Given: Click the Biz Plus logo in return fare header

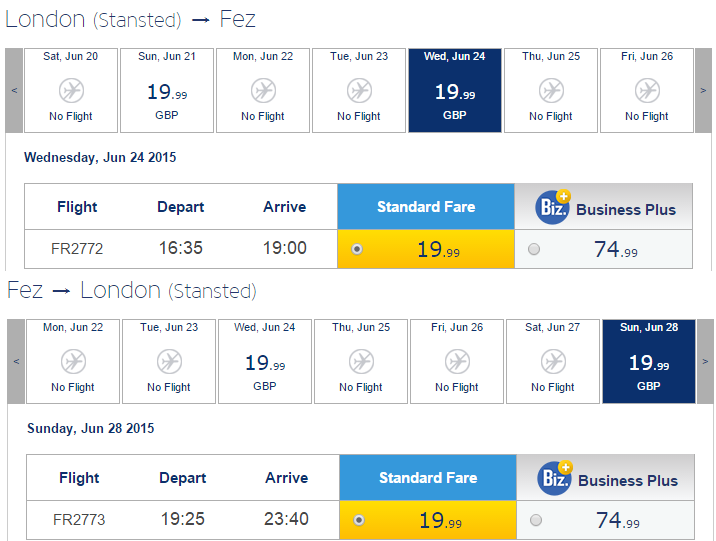Looking at the screenshot, I should pyautogui.click(x=555, y=478).
